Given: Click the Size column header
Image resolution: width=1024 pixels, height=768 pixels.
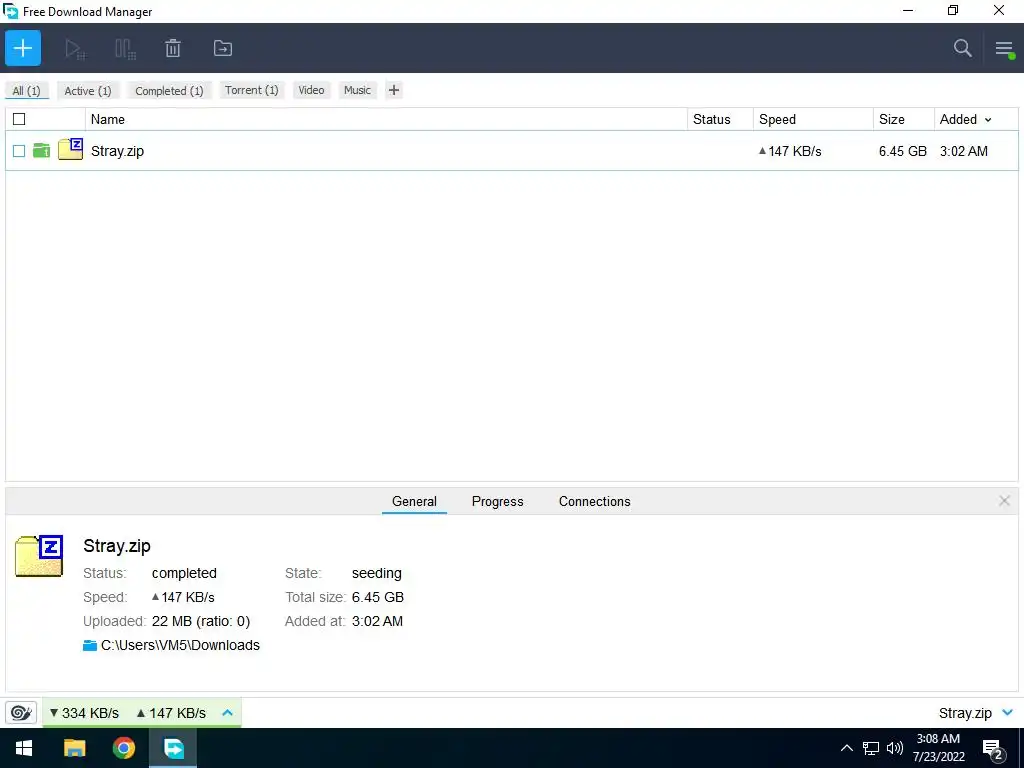Looking at the screenshot, I should click(904, 119).
